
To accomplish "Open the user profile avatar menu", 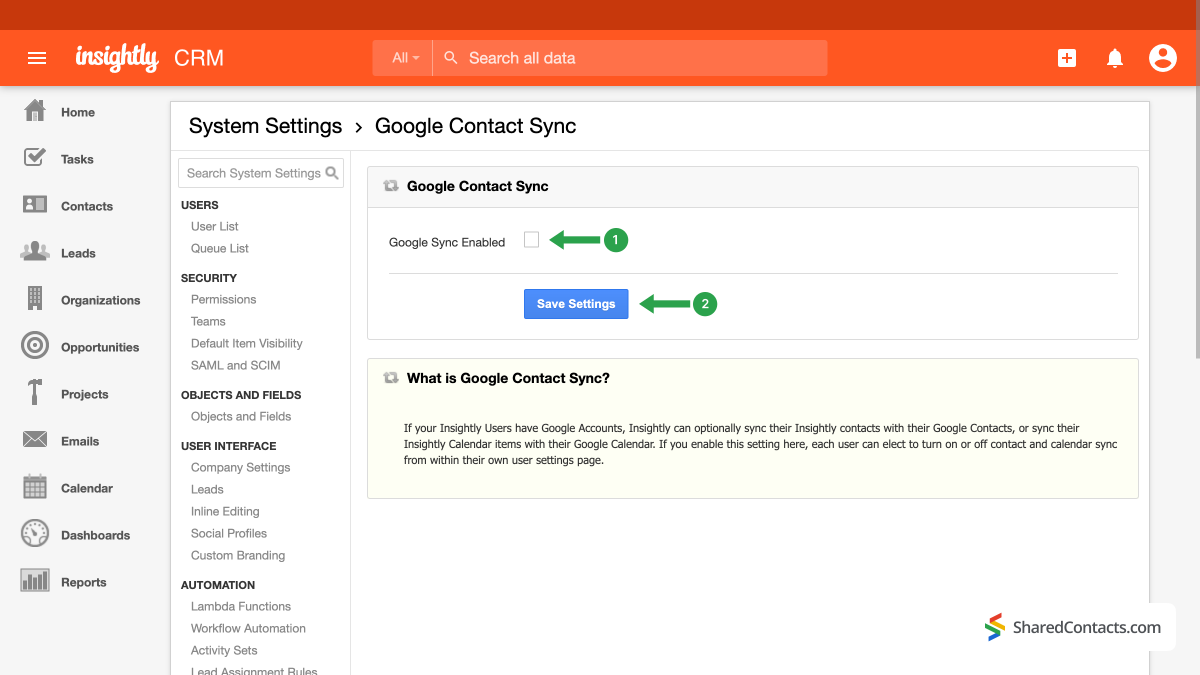I will (x=1163, y=58).
